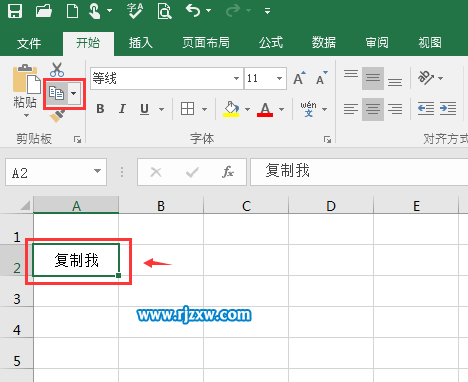Viewport: 468px width, 382px height.
Task: Click the 粘贴 clipboard paste icon
Action: (x=26, y=79)
